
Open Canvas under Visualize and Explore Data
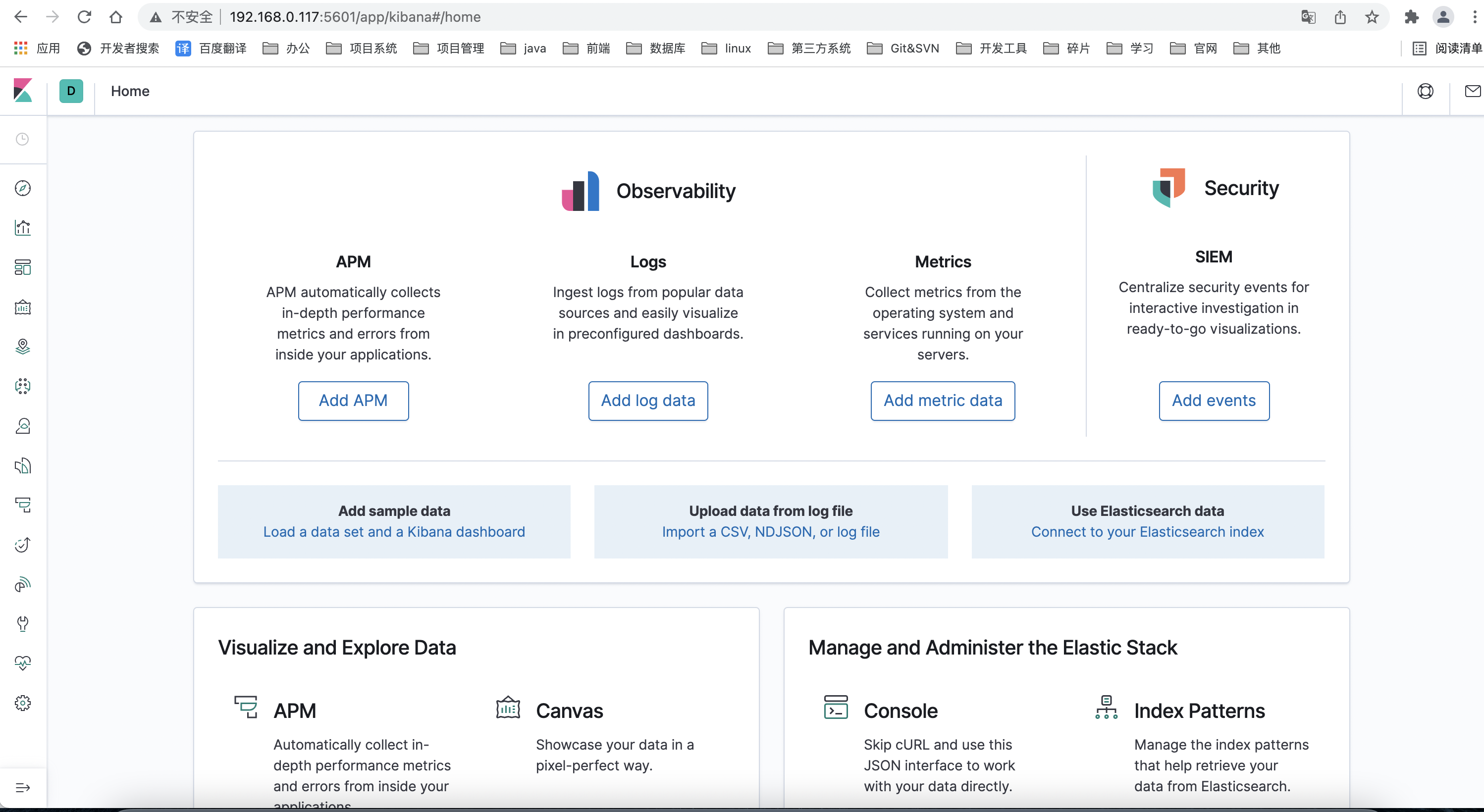(x=569, y=710)
